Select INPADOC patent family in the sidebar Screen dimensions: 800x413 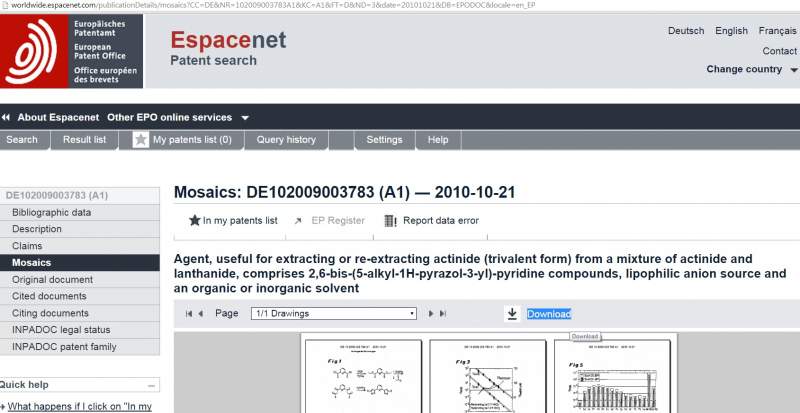80,347
